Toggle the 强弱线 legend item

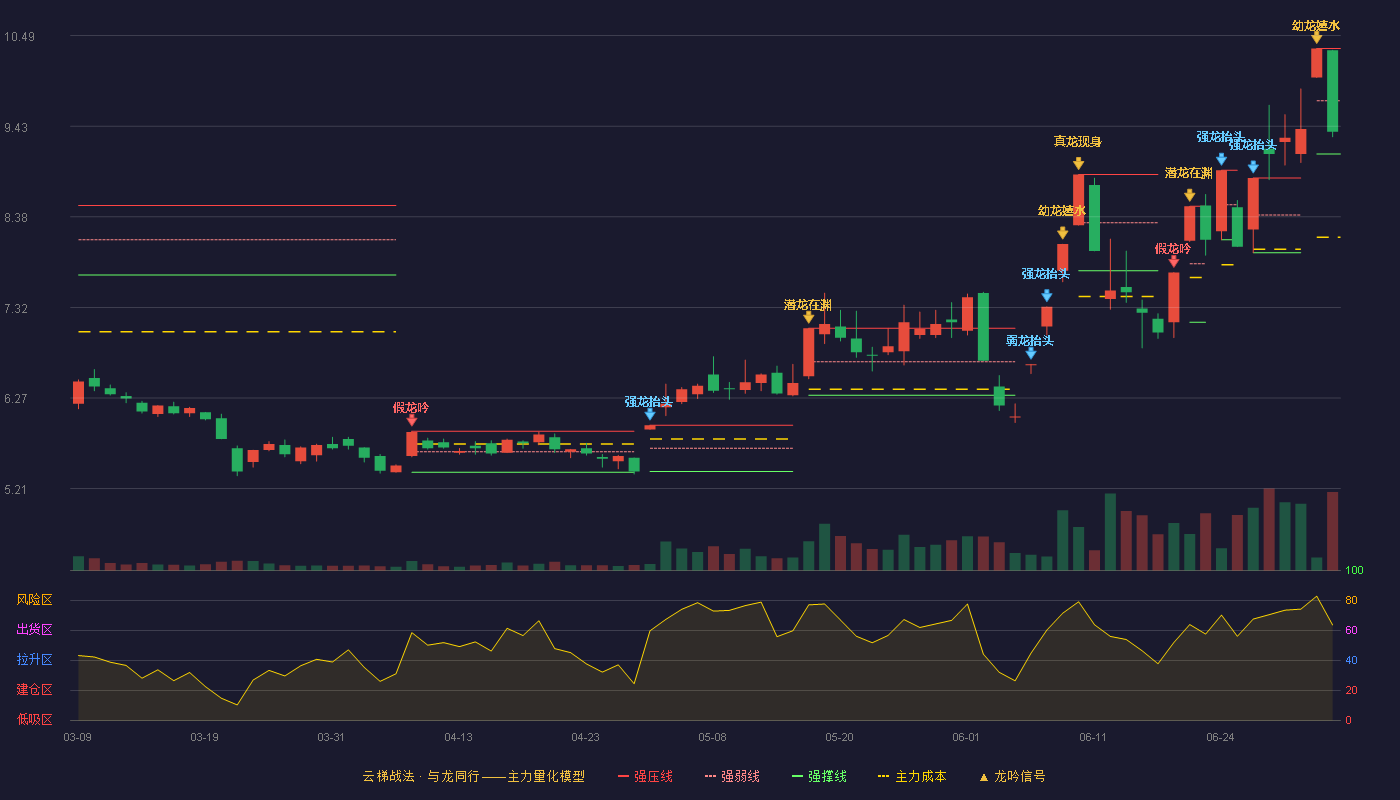(732, 776)
